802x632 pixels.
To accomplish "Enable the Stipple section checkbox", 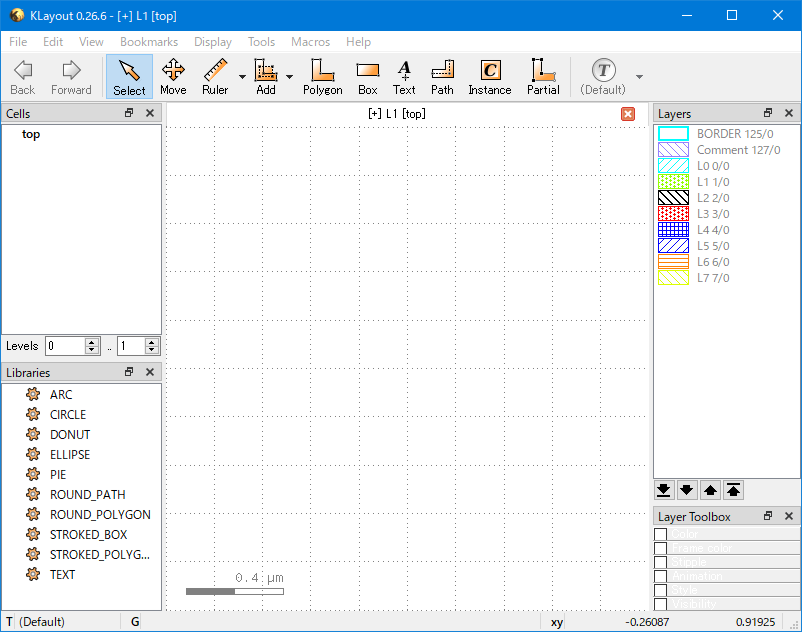I will coord(660,562).
